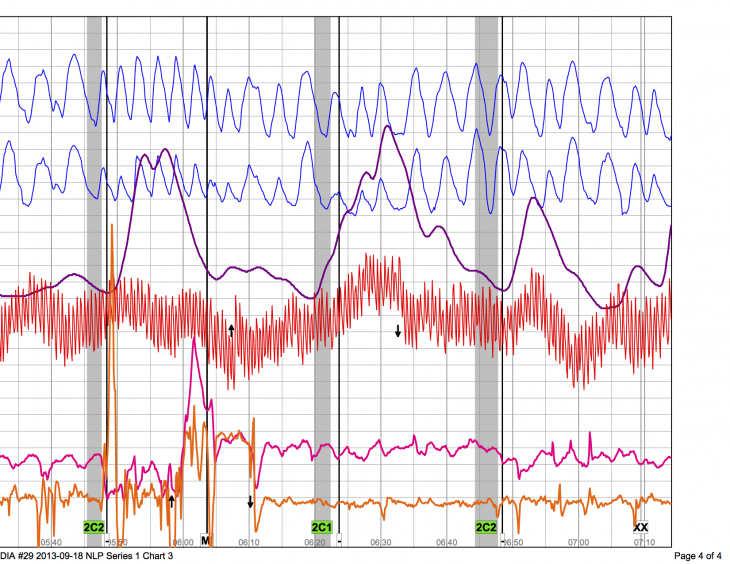Viewport: 730px width, 564px height.
Task: Click the up arrow on the red trace
Action: point(231,330)
